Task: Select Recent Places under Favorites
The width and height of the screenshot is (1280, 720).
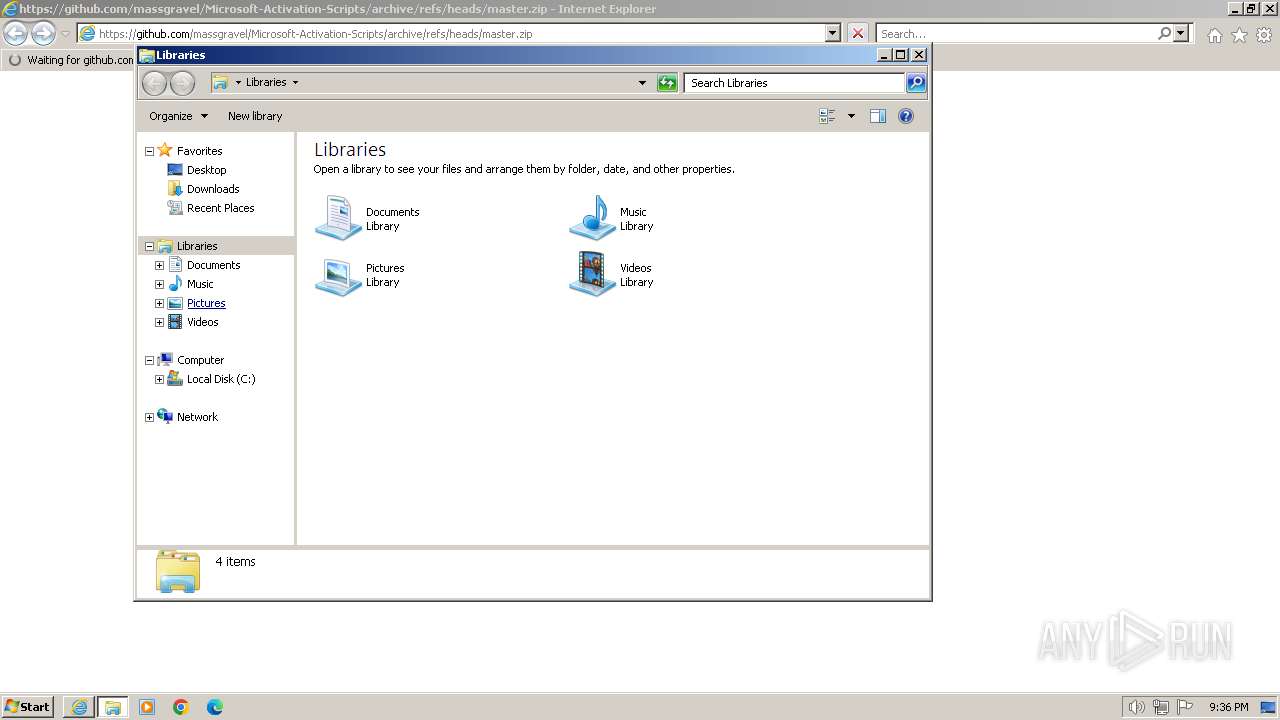Action: tap(220, 208)
